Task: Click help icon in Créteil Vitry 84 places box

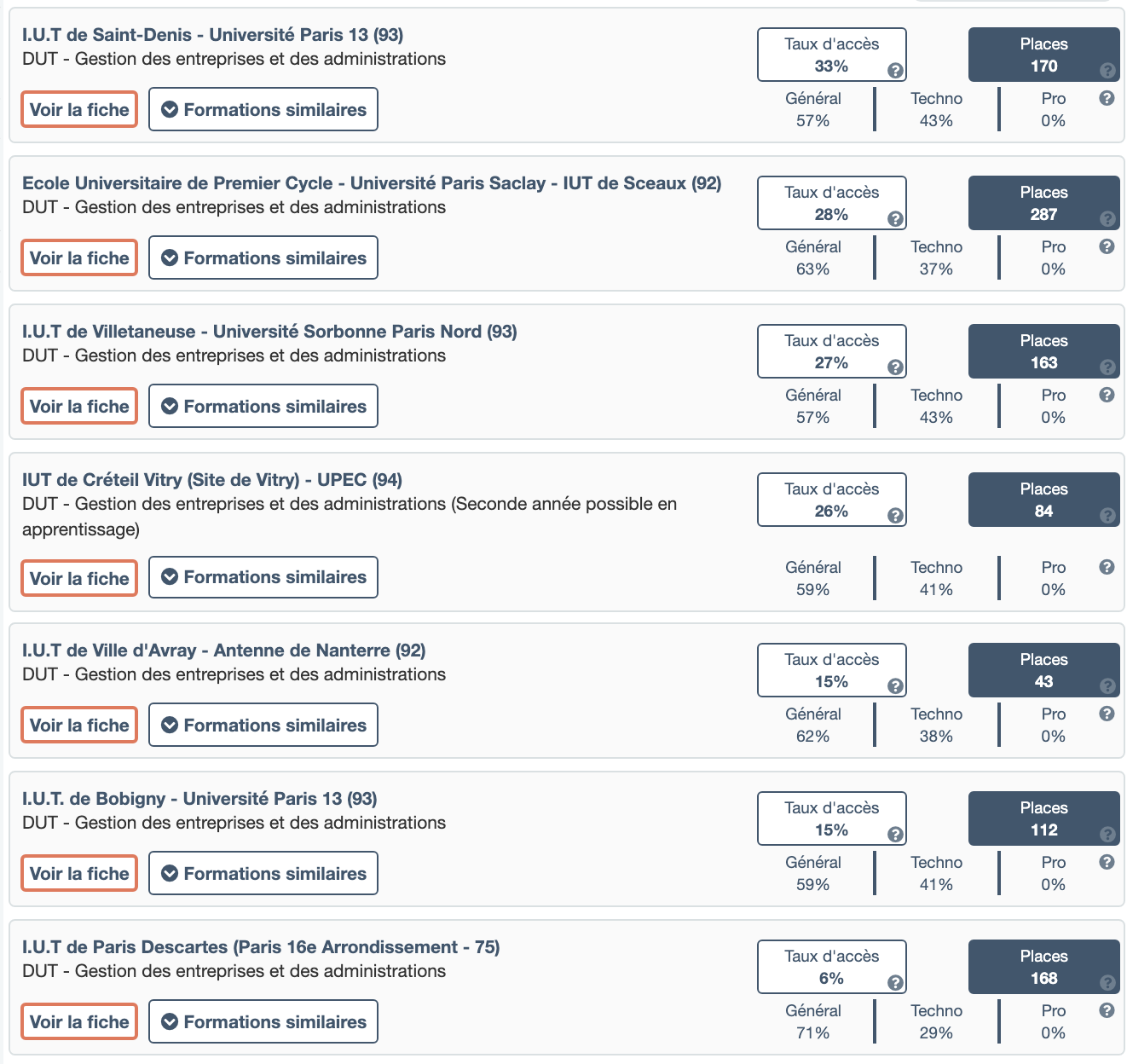Action: tap(1107, 516)
